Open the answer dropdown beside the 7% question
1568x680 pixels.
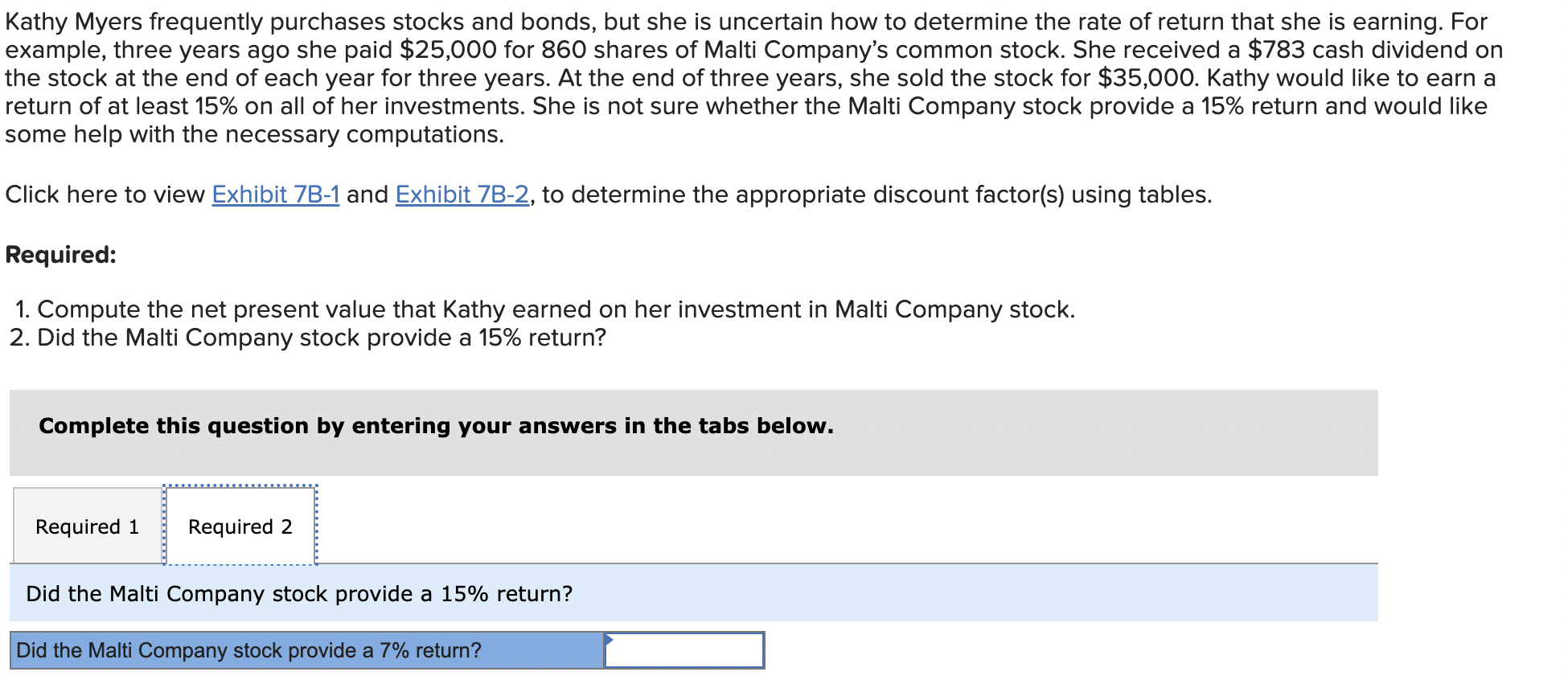tap(683, 651)
